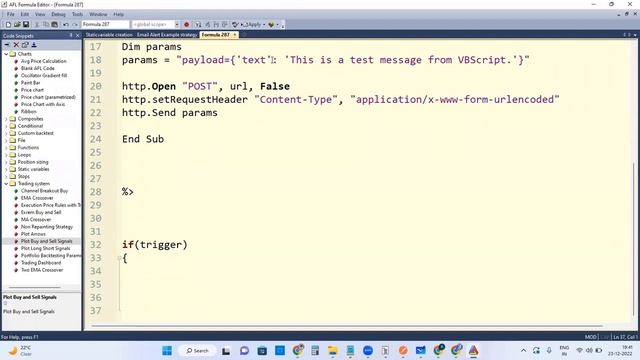Expand the Position sizing folder
640x360 pixels.
click(x=6, y=162)
